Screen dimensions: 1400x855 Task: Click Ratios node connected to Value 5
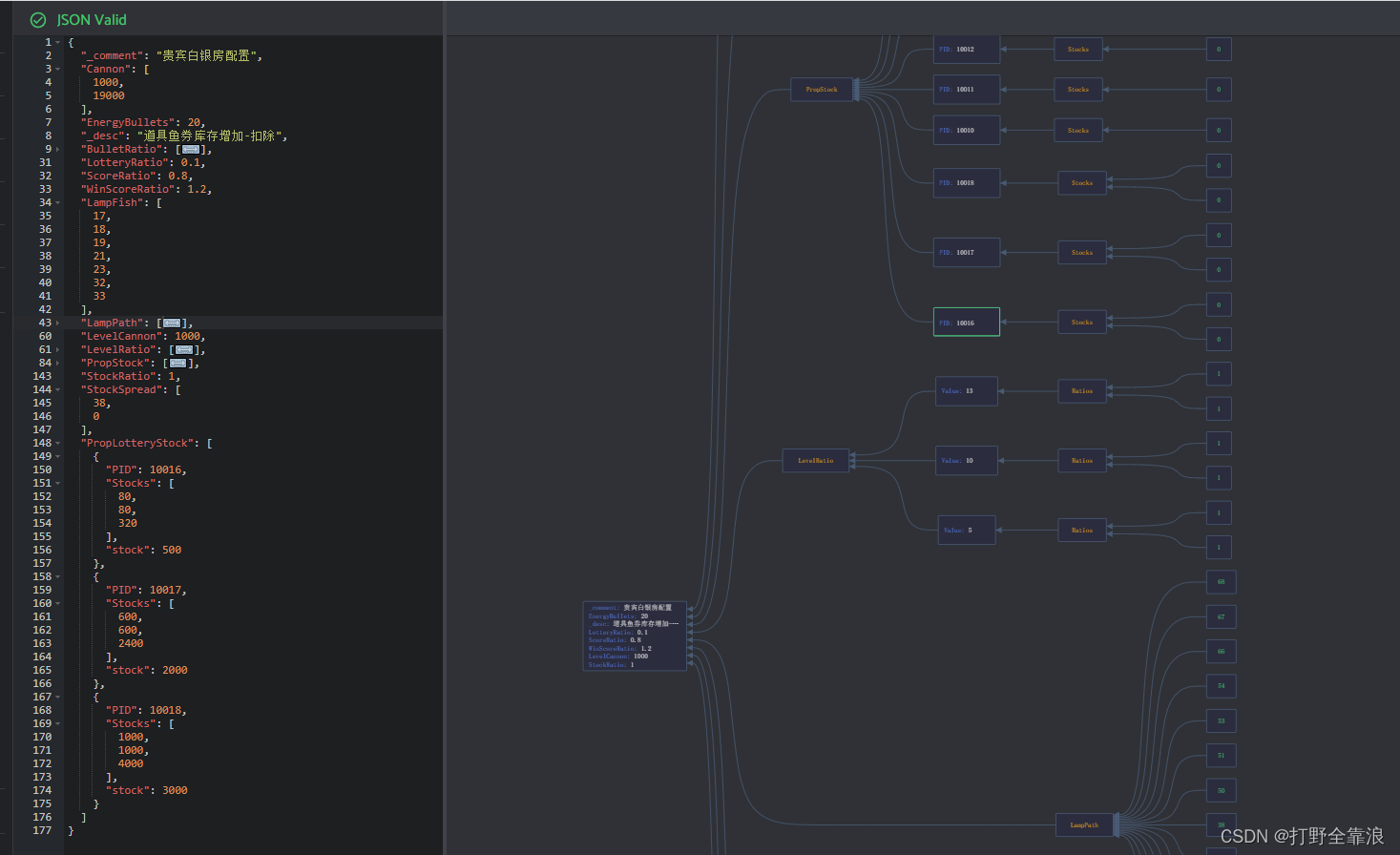point(1082,531)
